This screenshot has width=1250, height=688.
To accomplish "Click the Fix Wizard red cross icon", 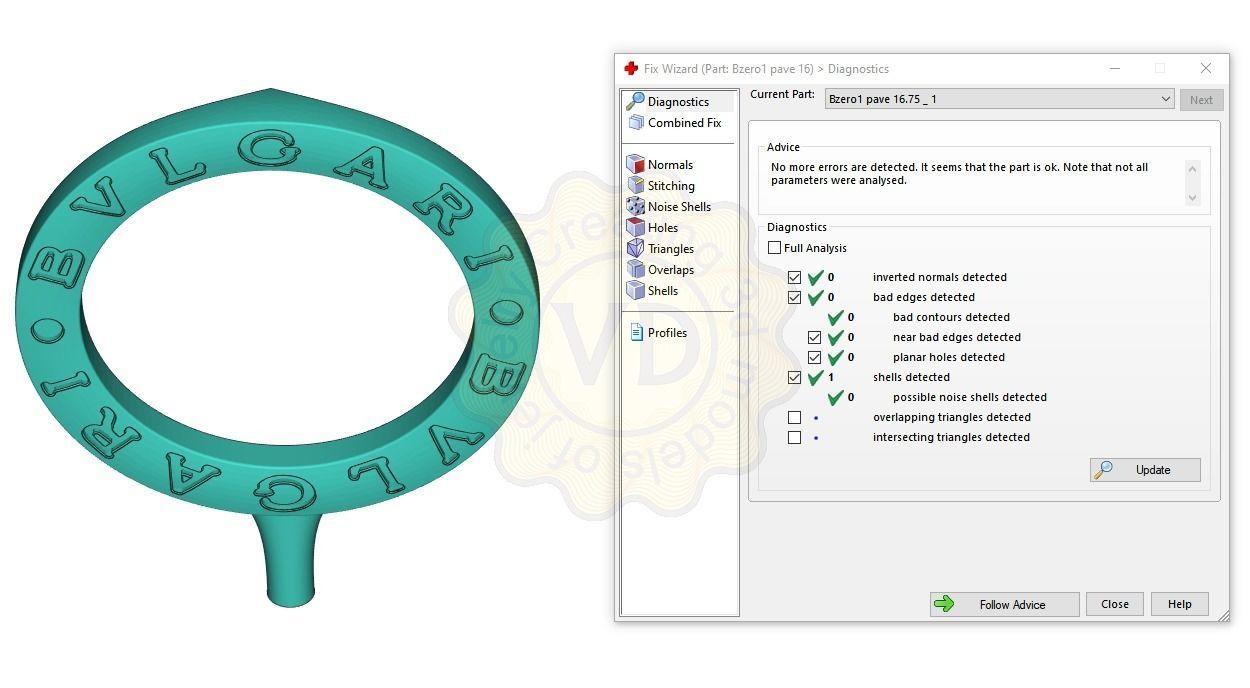I will click(631, 69).
